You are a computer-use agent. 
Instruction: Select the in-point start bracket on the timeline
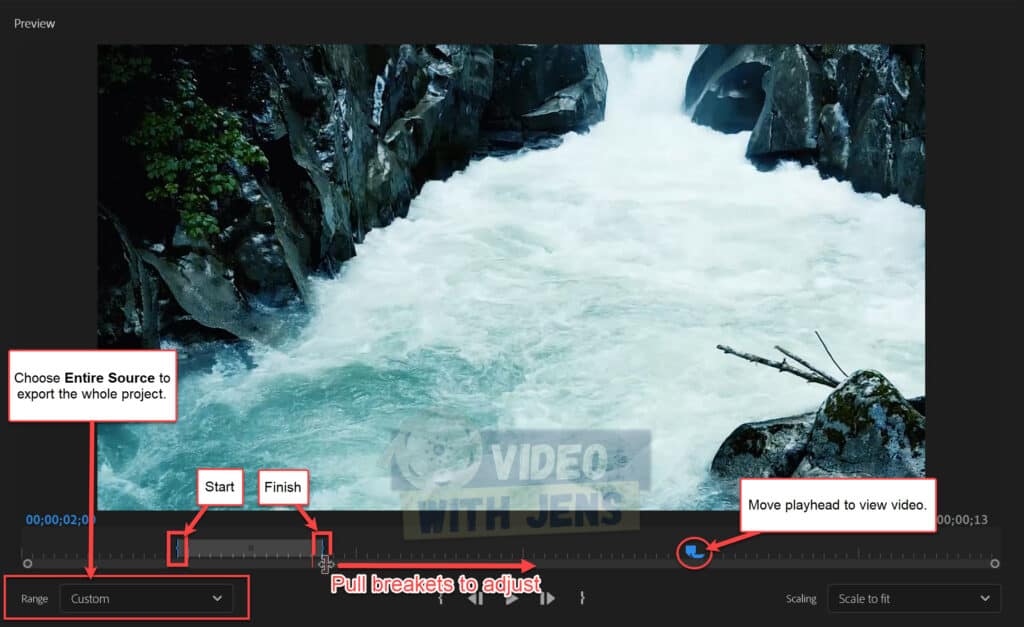[178, 549]
